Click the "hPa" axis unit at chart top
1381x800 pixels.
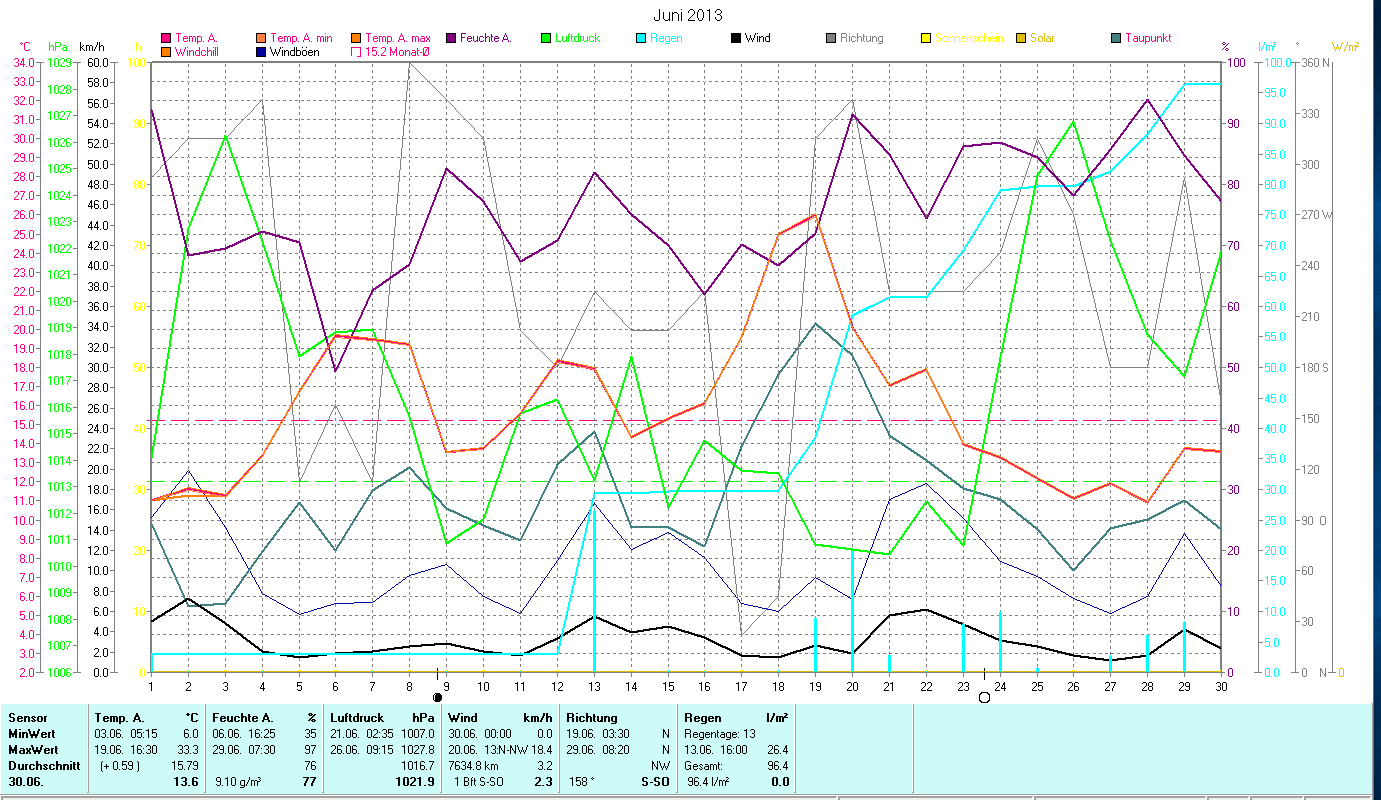click(58, 46)
